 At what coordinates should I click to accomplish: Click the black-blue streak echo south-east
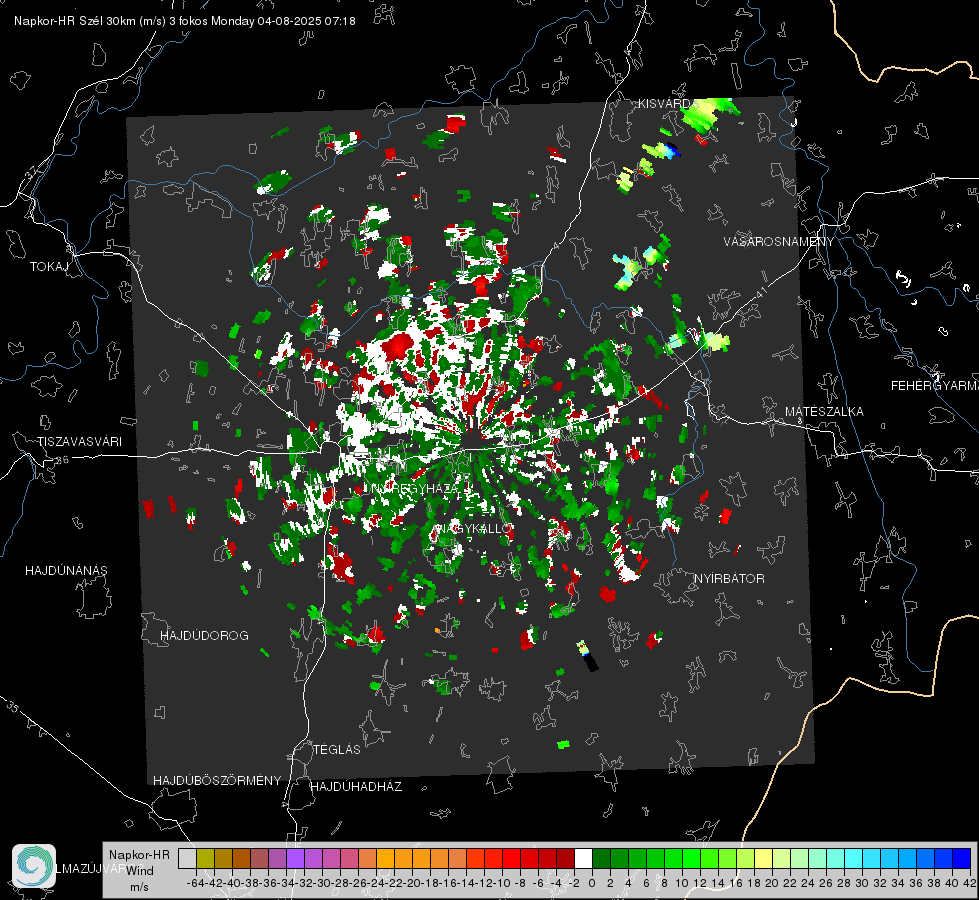(x=587, y=656)
